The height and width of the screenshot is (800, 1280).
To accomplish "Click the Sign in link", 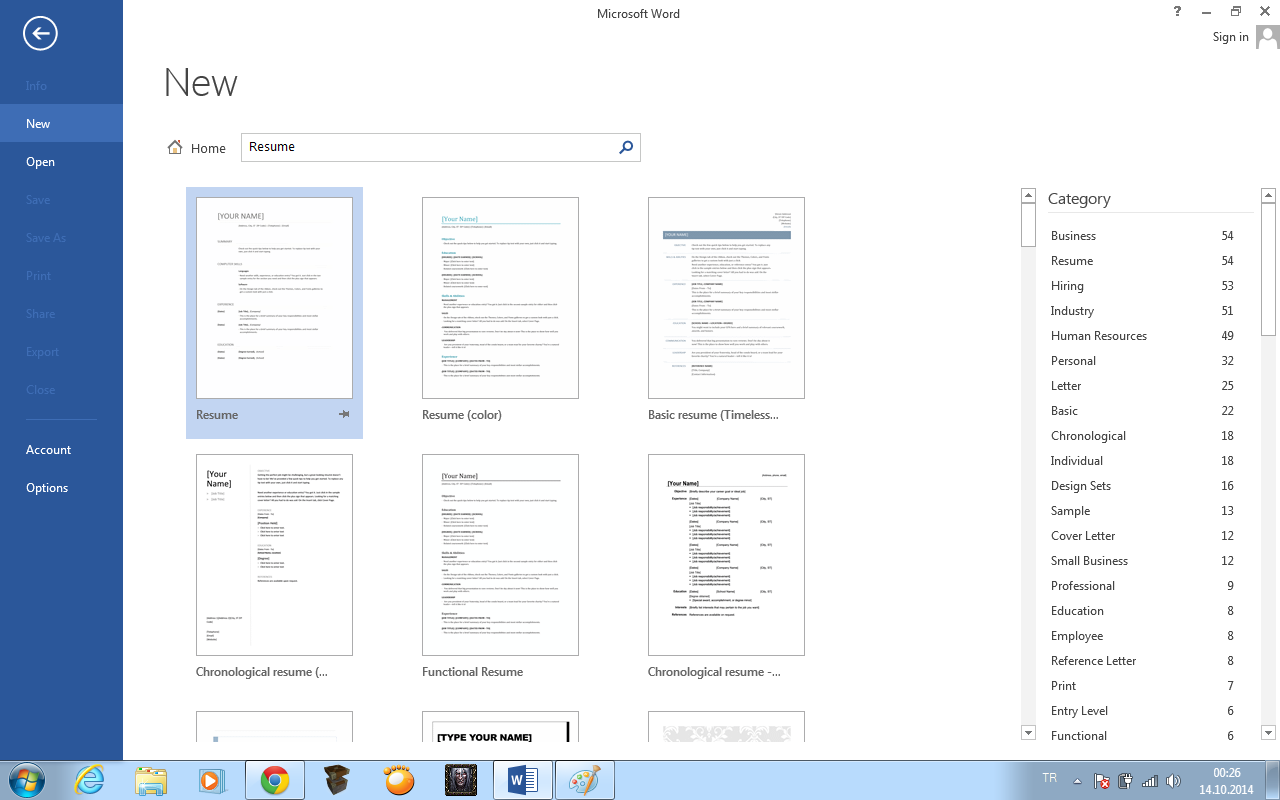I will coord(1230,37).
